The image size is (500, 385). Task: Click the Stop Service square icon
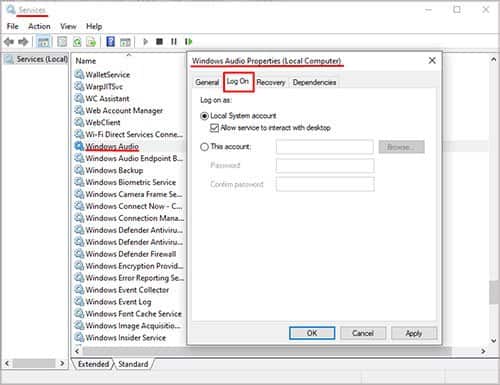coord(159,42)
